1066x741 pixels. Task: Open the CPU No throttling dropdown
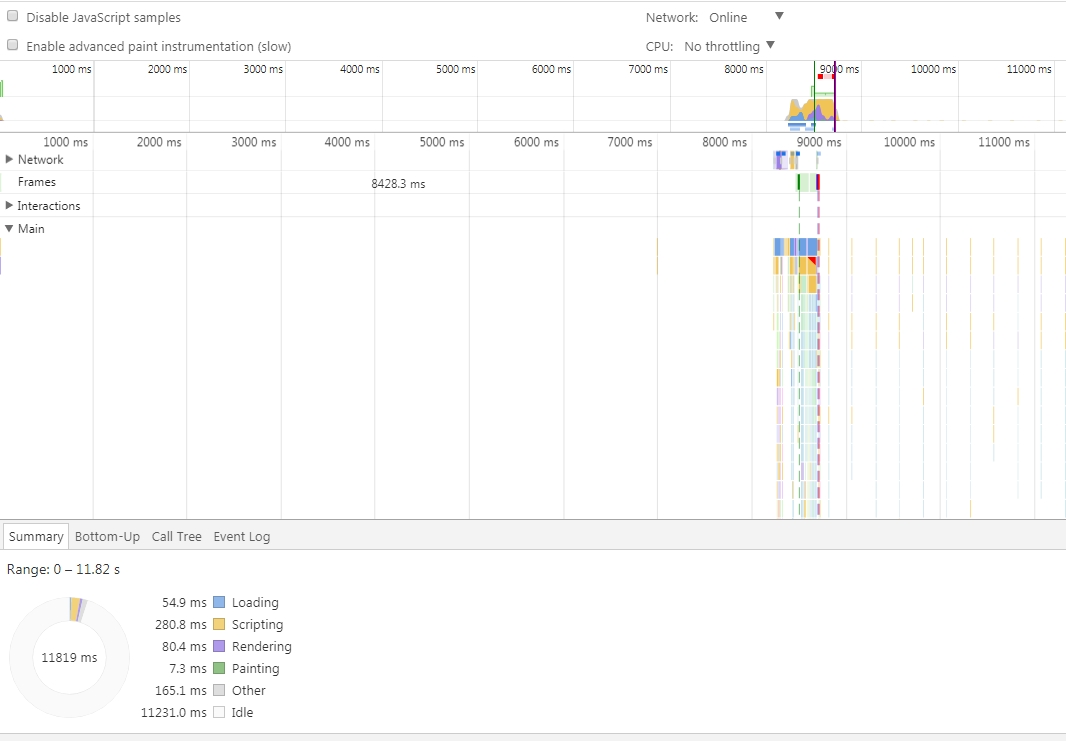click(729, 46)
